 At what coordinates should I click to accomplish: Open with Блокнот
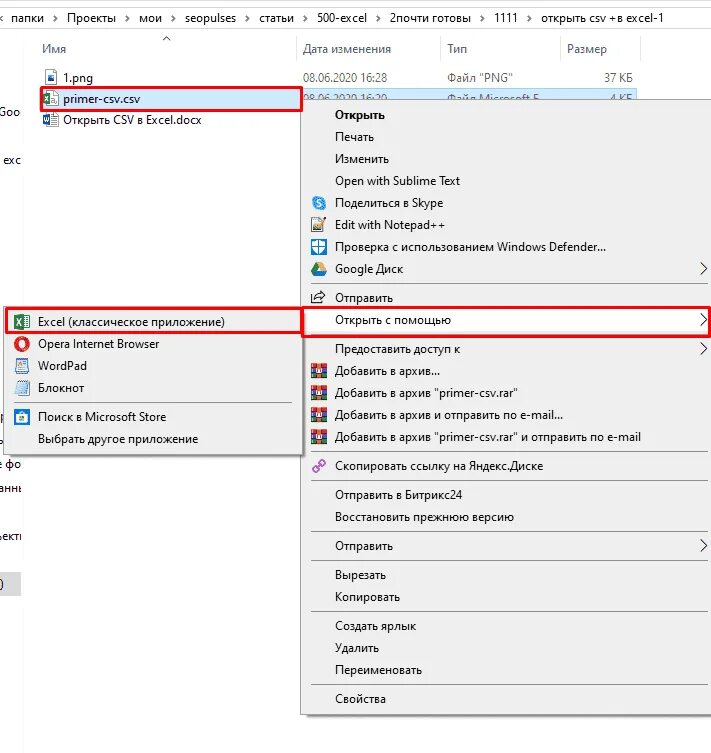pos(61,388)
